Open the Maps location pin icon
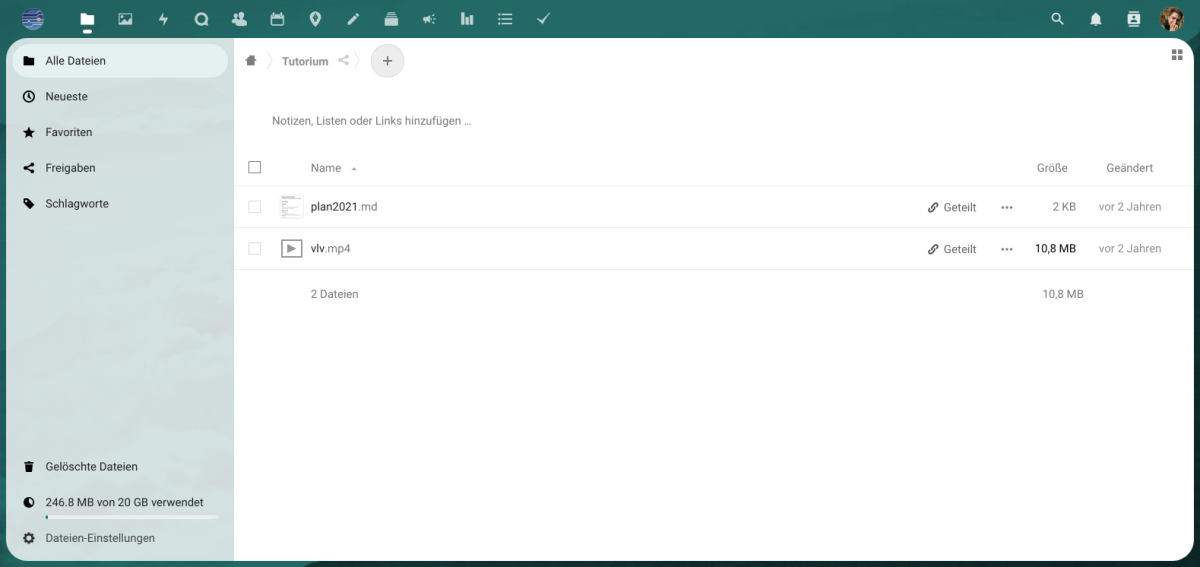 point(315,19)
